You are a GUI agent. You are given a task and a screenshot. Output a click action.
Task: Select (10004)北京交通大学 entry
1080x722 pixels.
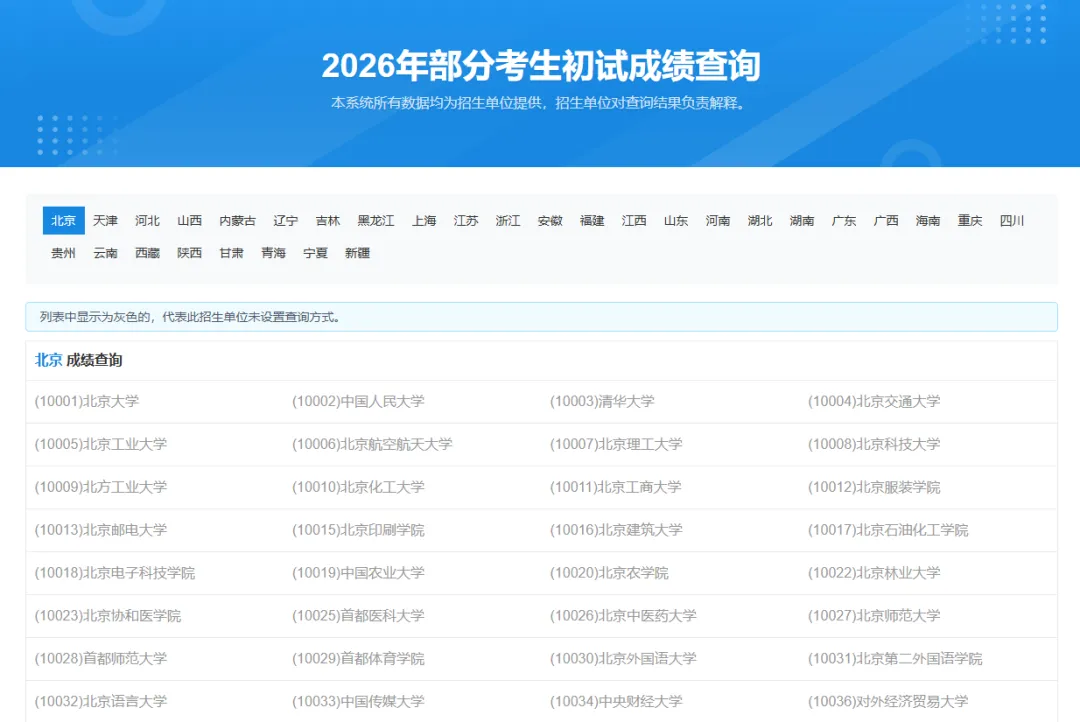click(x=874, y=401)
